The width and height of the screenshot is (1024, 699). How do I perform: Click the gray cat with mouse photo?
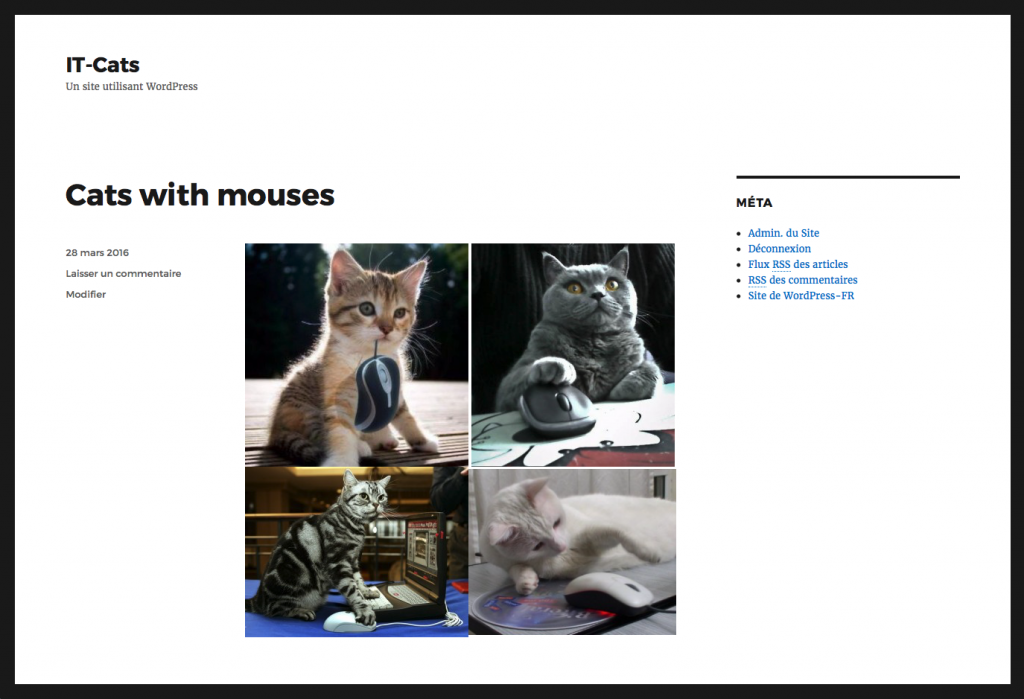(x=573, y=355)
